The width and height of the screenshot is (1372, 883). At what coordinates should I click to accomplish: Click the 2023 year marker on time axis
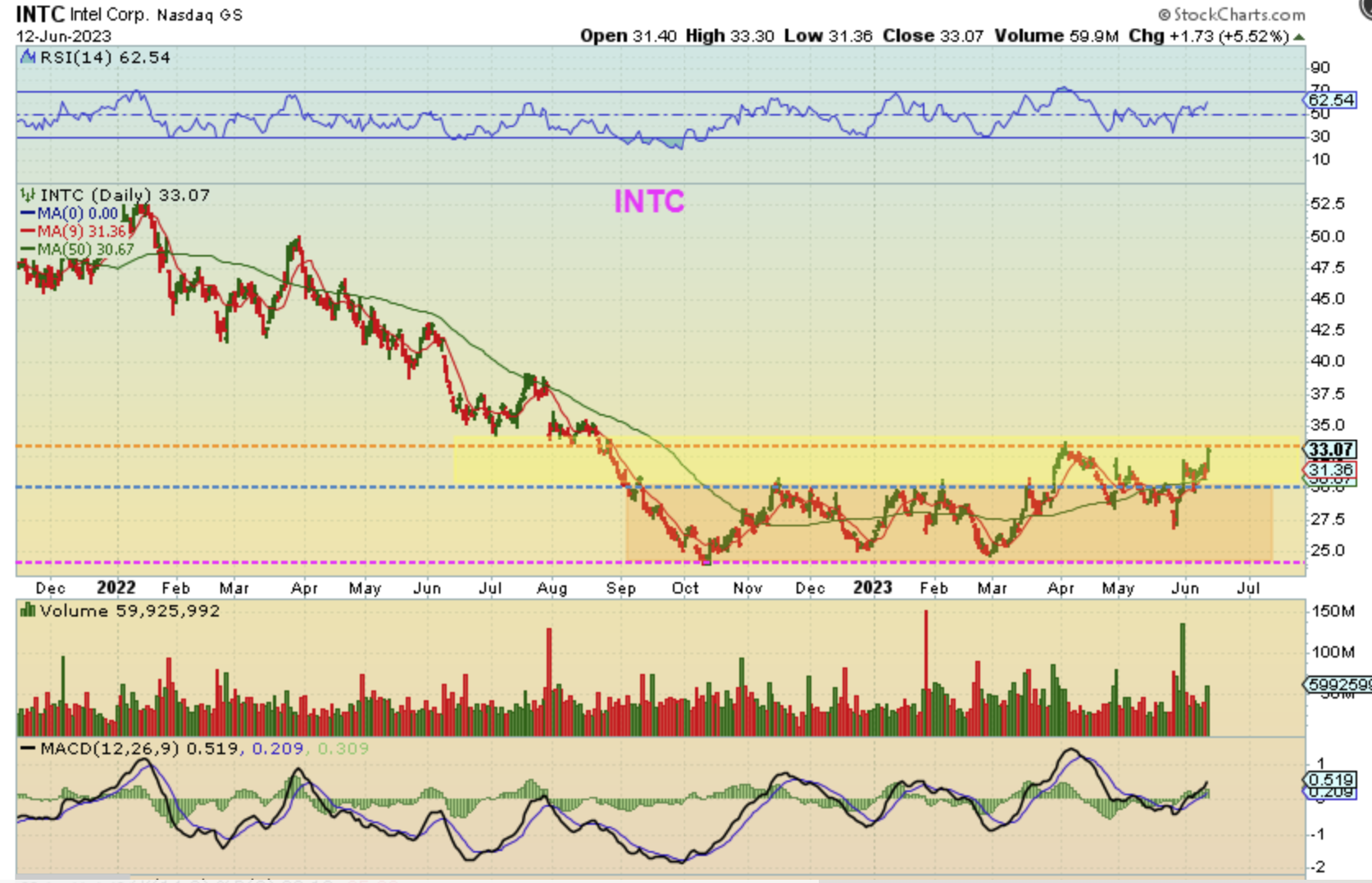(873, 587)
